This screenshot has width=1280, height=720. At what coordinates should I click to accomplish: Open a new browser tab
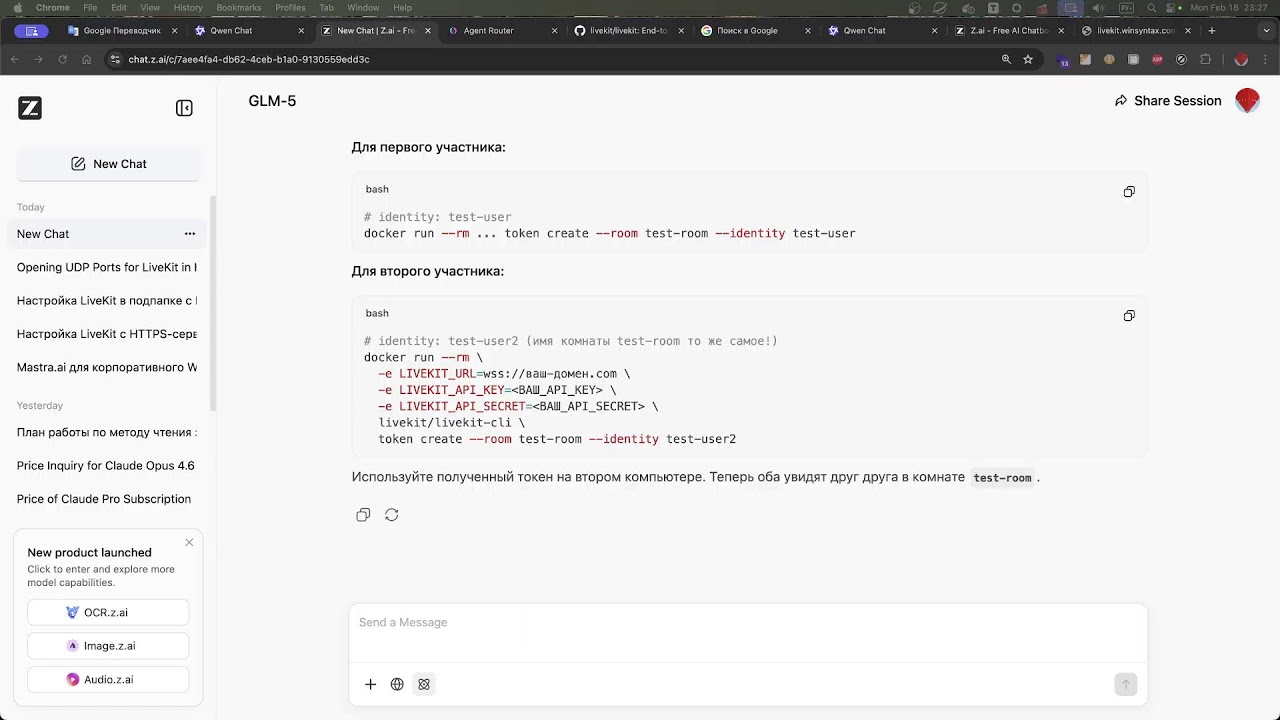click(1211, 30)
